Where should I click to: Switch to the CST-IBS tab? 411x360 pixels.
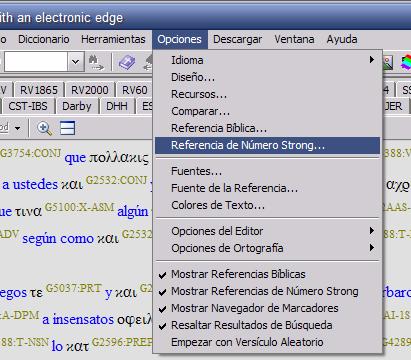click(28, 106)
